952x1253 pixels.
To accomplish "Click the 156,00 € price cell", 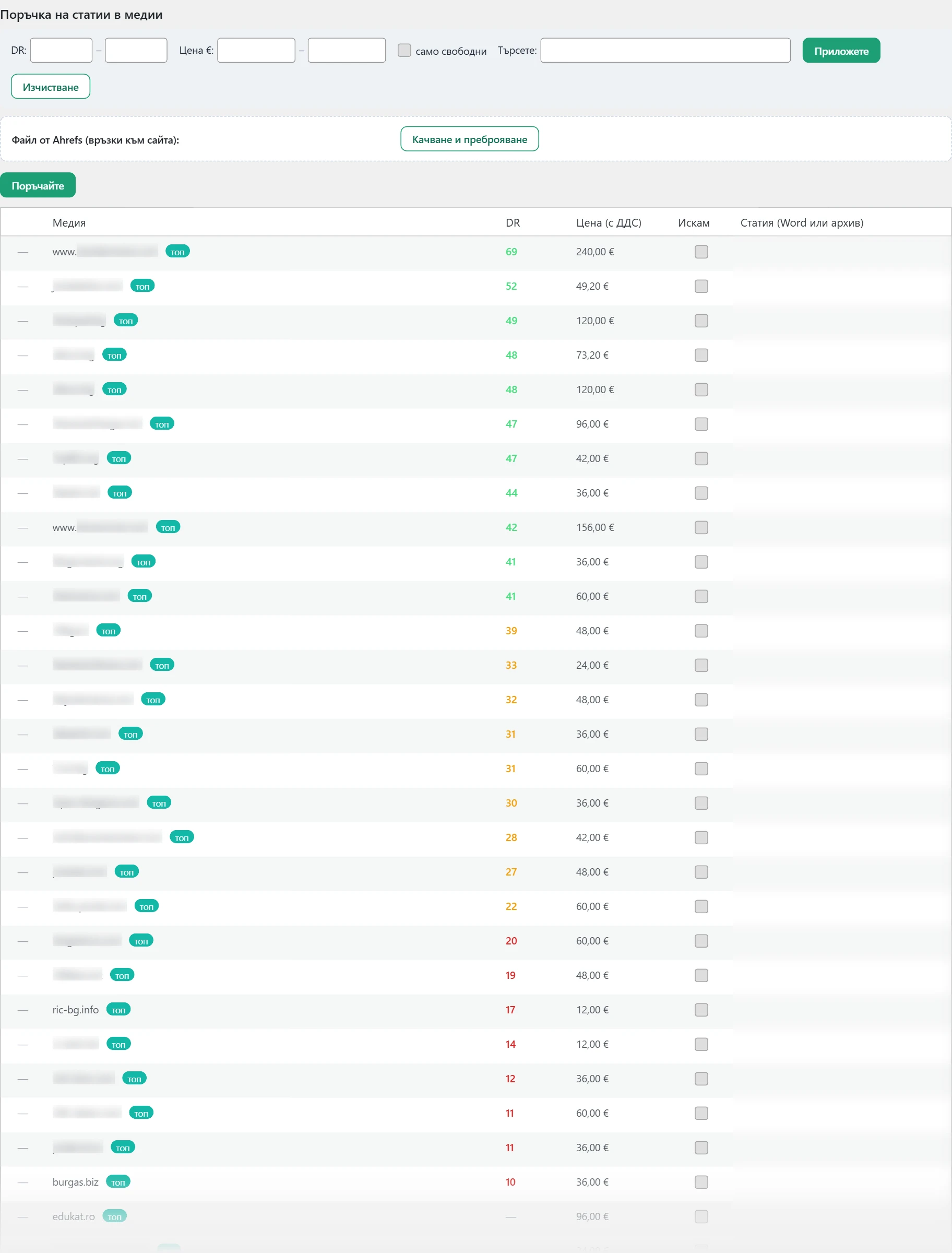I will 595,528.
